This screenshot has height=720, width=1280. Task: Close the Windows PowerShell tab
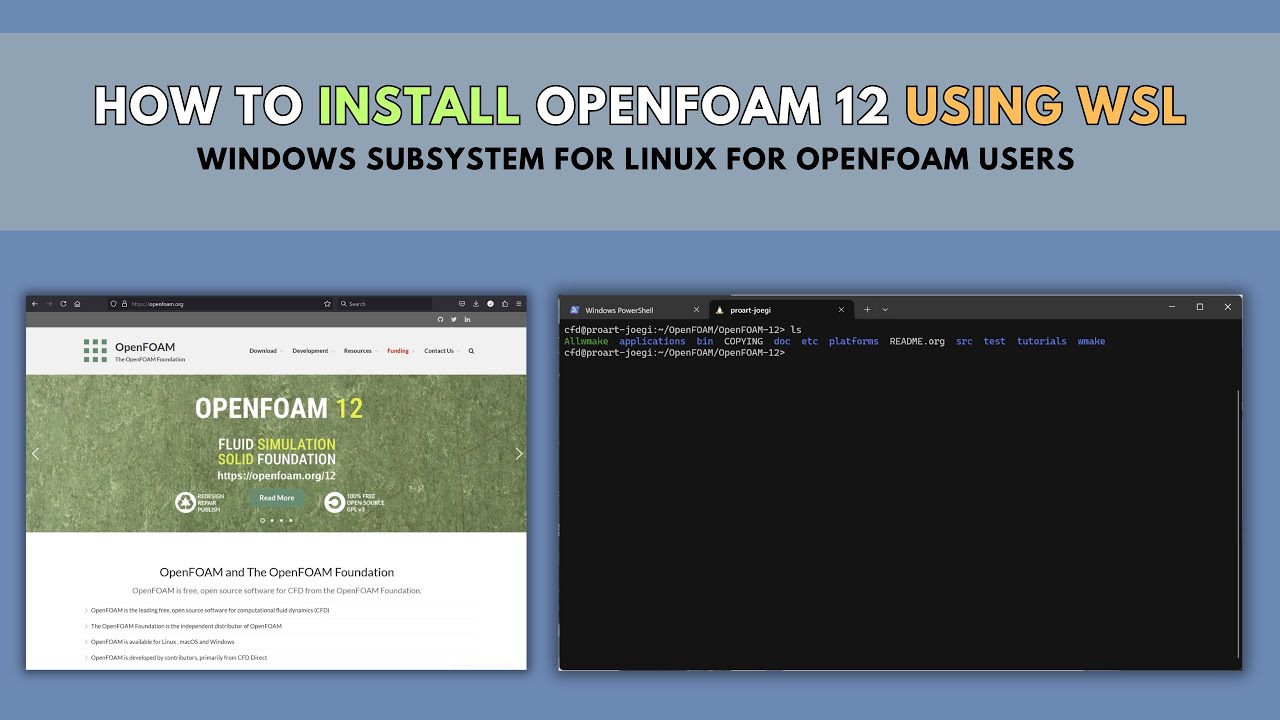point(697,310)
